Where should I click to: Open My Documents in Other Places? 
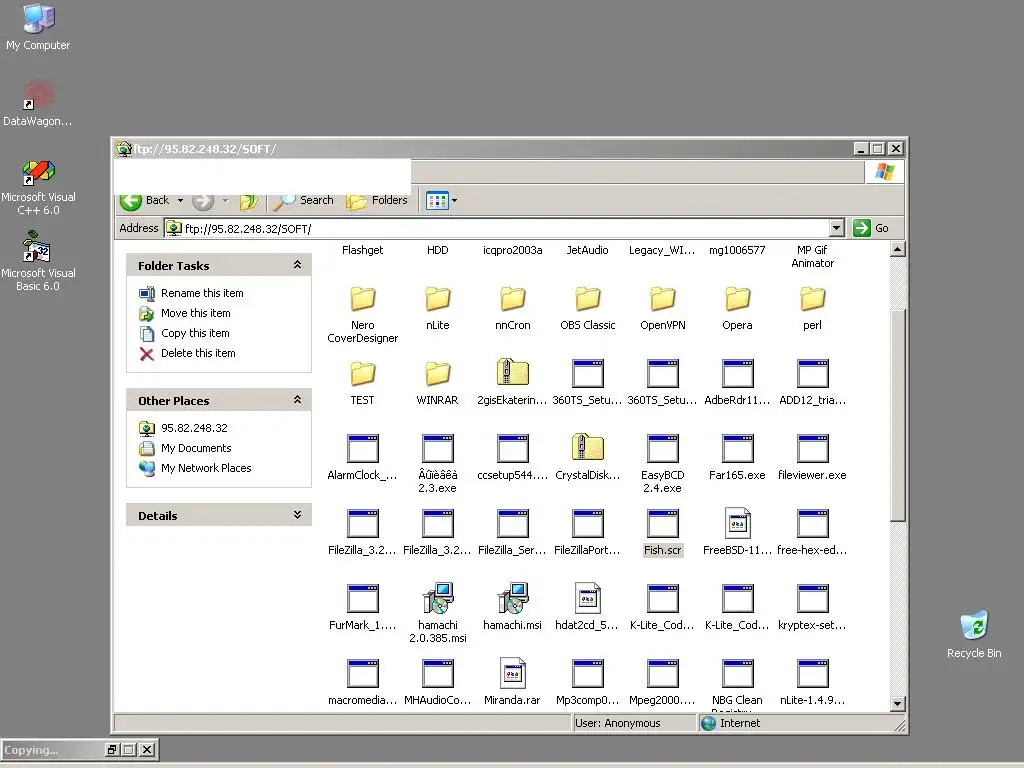[x=196, y=448]
